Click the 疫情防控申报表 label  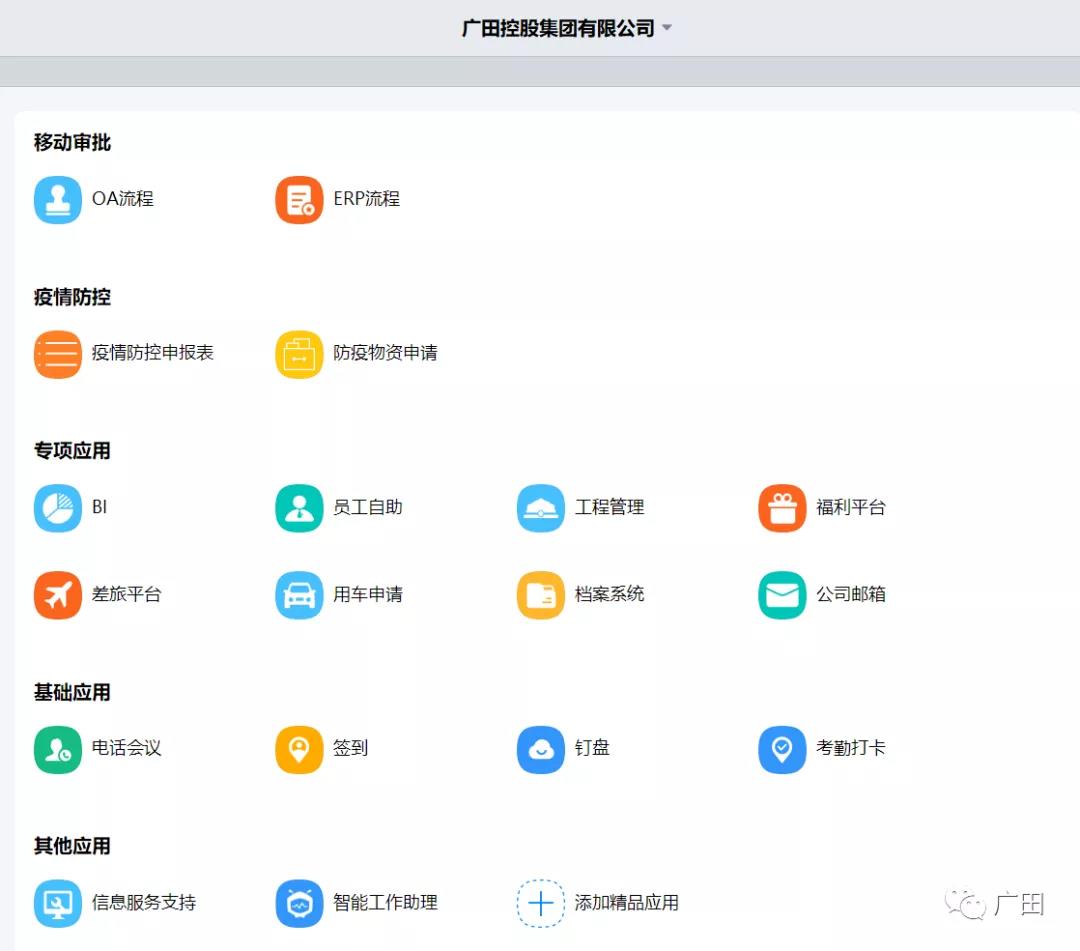pyautogui.click(x=152, y=353)
